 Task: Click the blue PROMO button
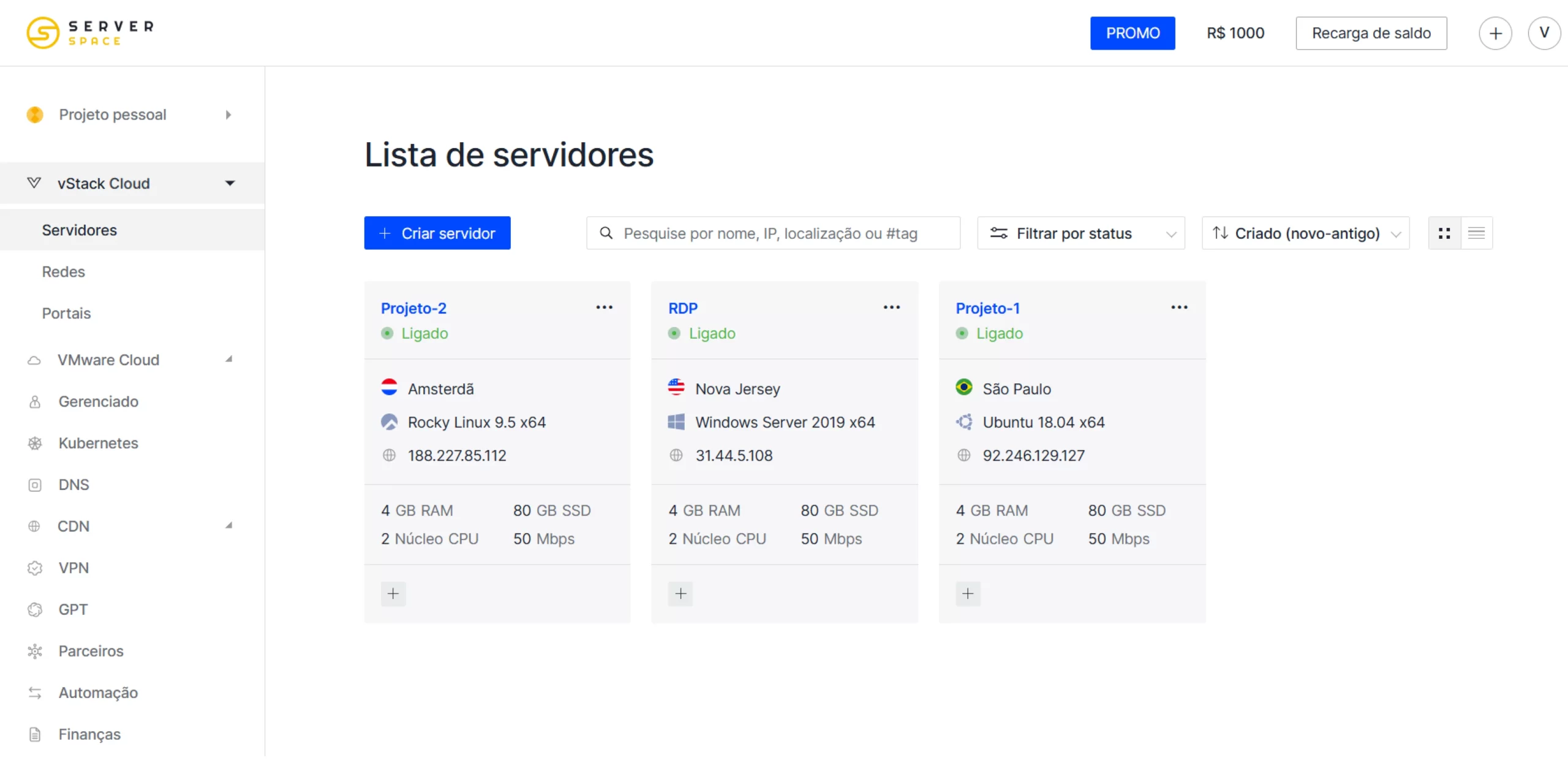click(x=1133, y=33)
